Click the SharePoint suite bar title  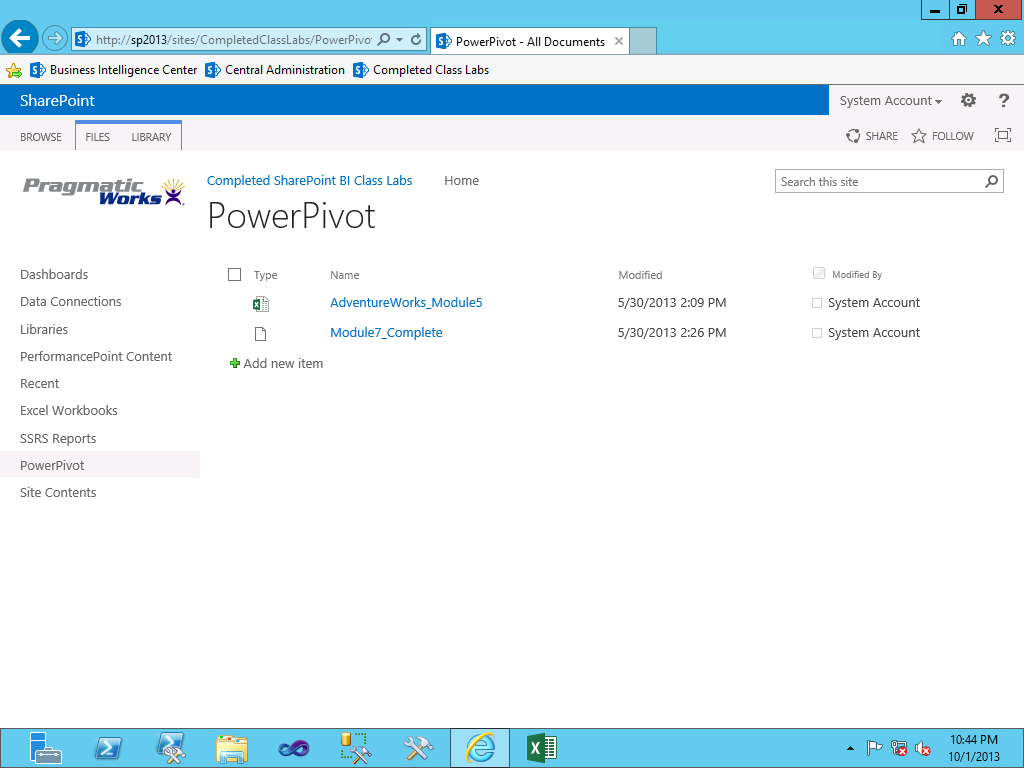pos(57,101)
